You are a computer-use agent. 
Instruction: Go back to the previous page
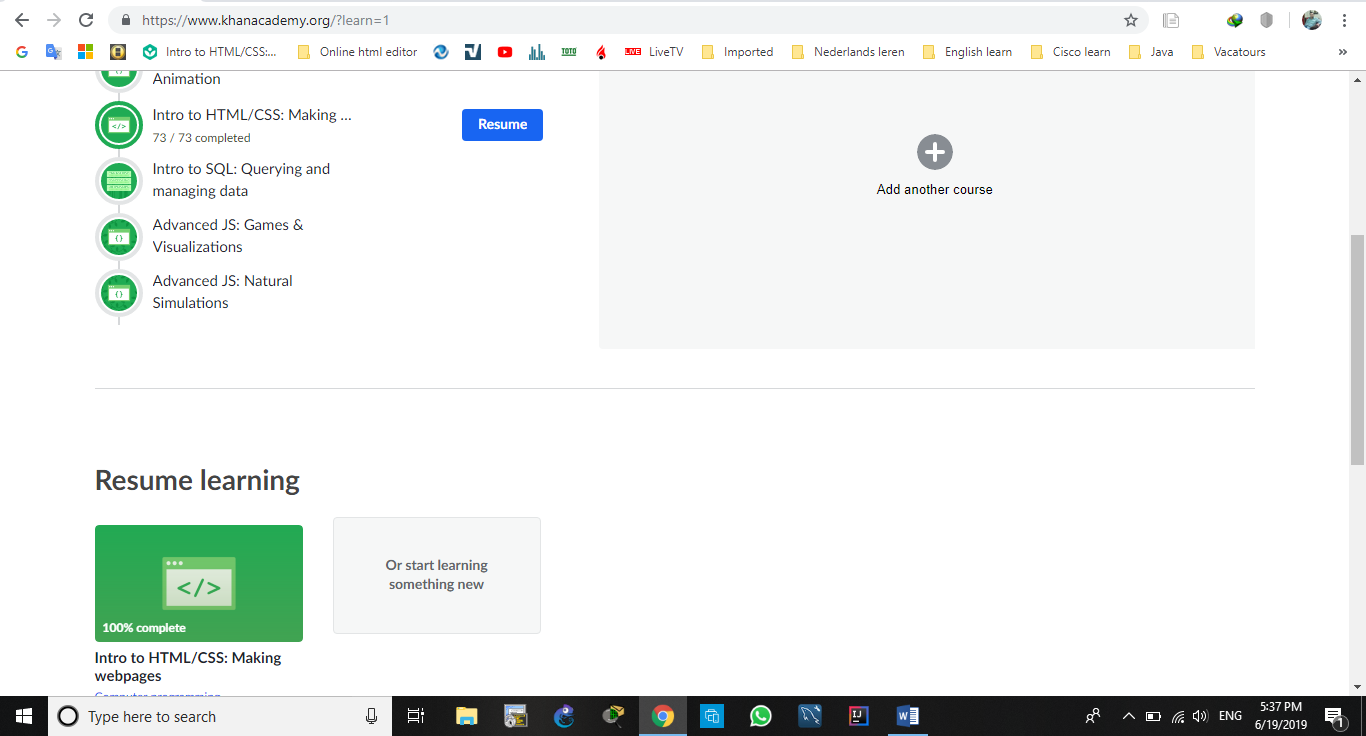(22, 20)
